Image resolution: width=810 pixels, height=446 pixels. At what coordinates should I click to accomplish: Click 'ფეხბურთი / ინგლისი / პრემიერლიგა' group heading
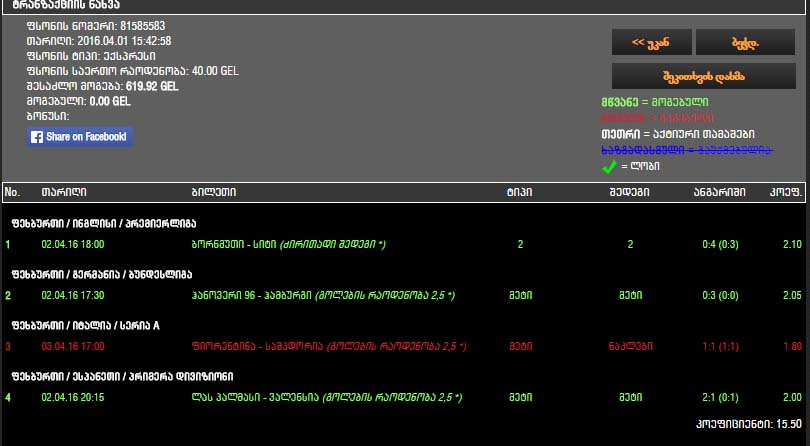click(x=103, y=224)
